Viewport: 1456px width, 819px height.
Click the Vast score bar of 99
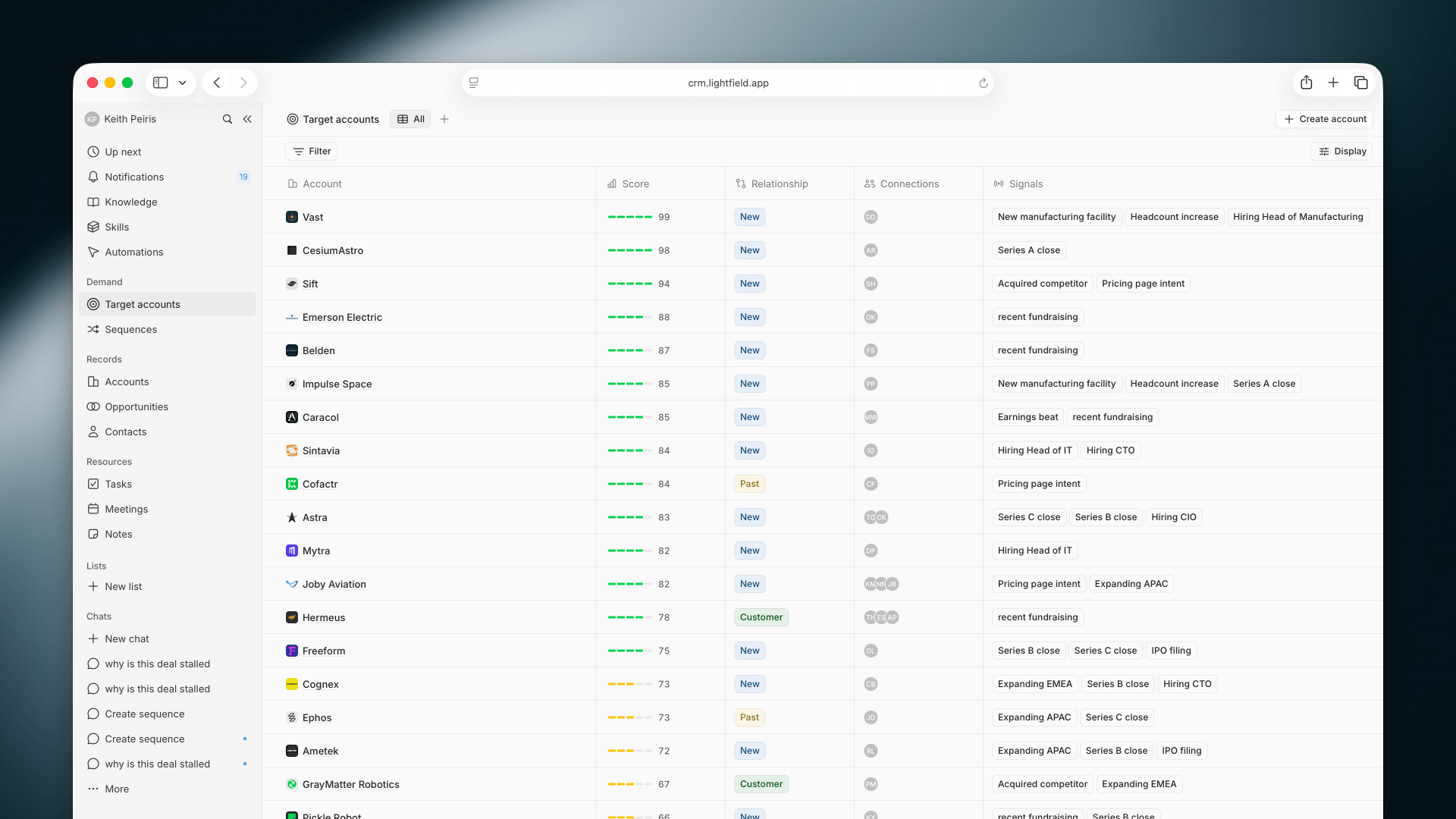tap(630, 217)
